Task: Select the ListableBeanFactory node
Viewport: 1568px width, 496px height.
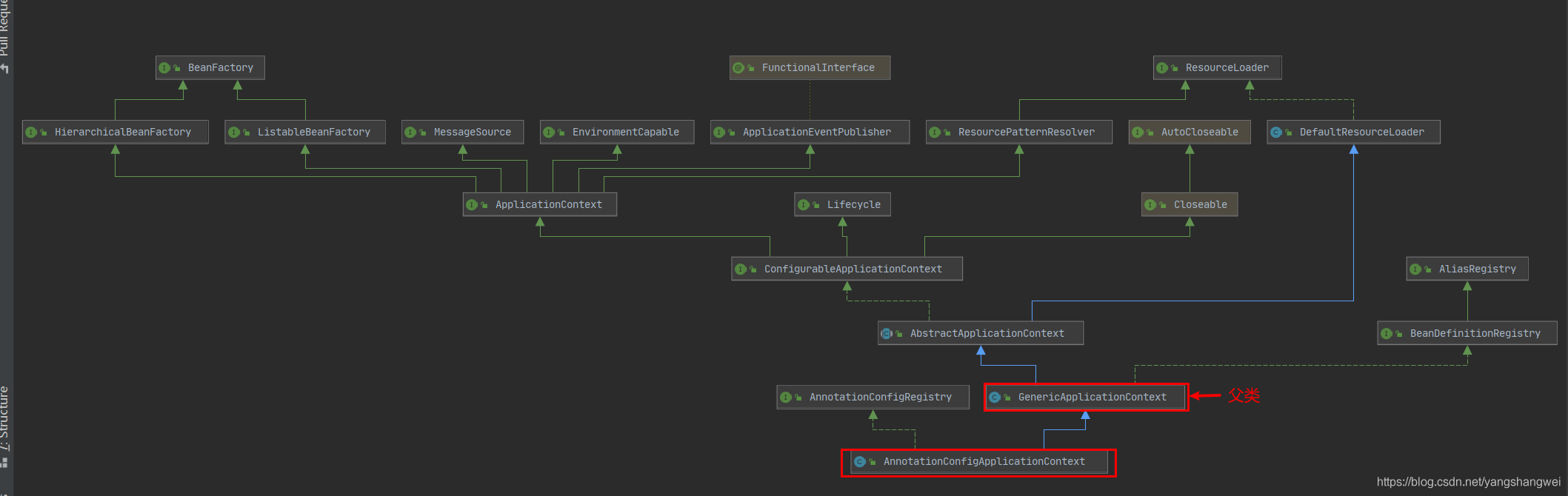Action: coord(313,133)
